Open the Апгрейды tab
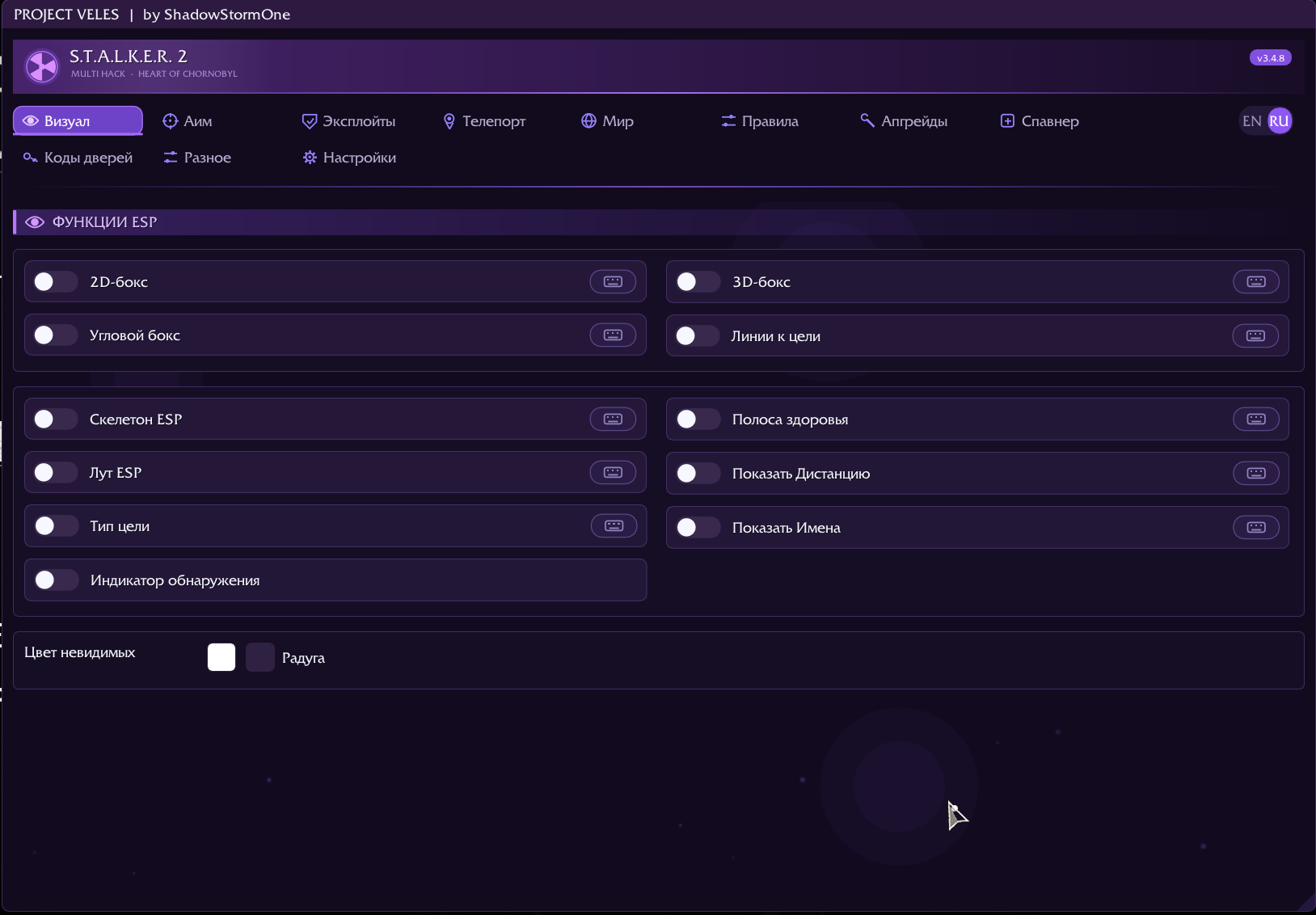The width and height of the screenshot is (1316, 915). 904,120
